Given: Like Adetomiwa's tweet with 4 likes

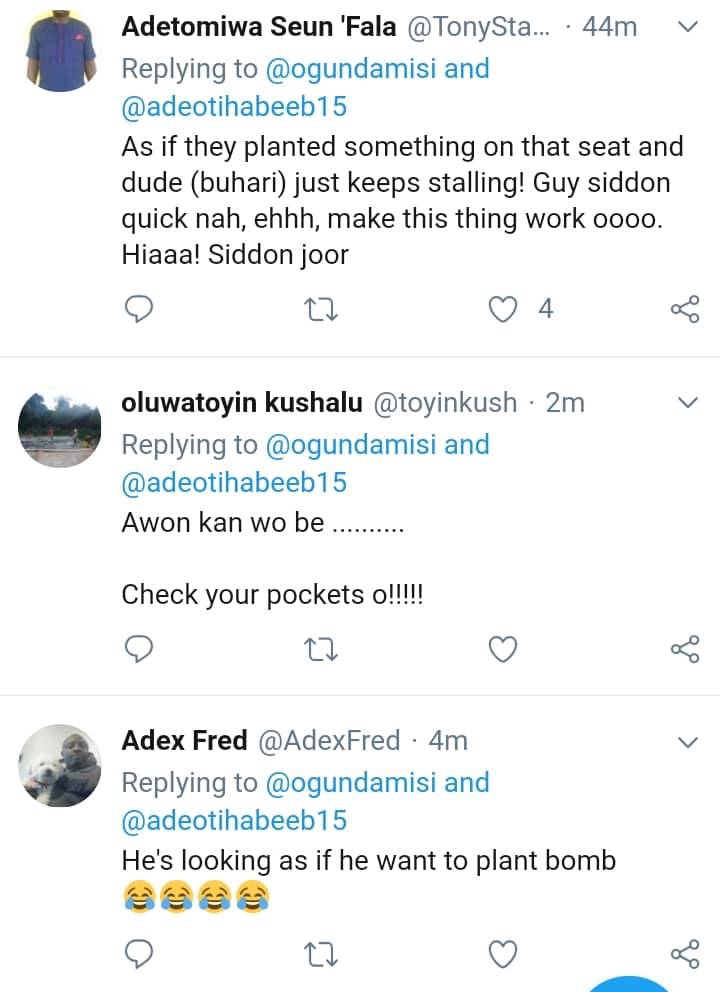Looking at the screenshot, I should pyautogui.click(x=503, y=310).
